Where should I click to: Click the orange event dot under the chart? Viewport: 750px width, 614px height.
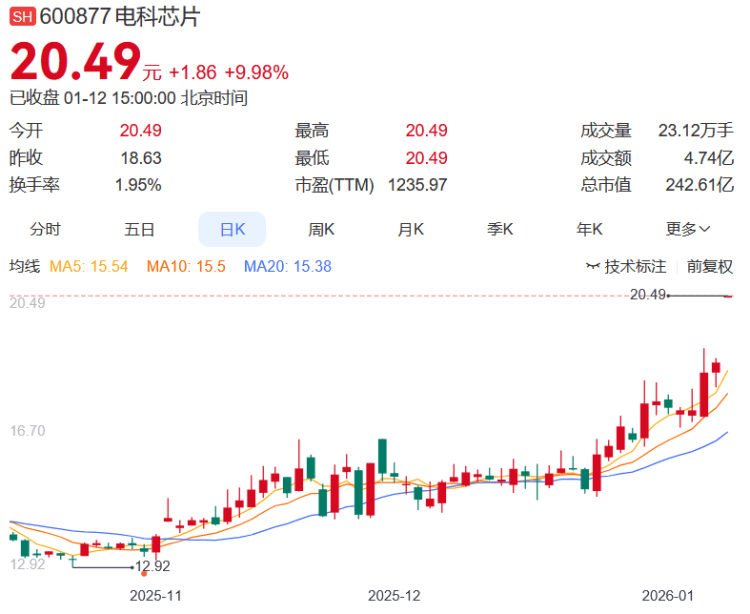145,573
